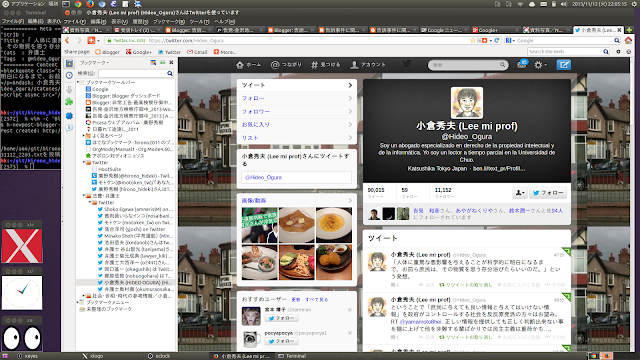The width and height of the screenshot is (640, 360).
Task: Click the bookmark star in URL bar
Action: point(473,40)
